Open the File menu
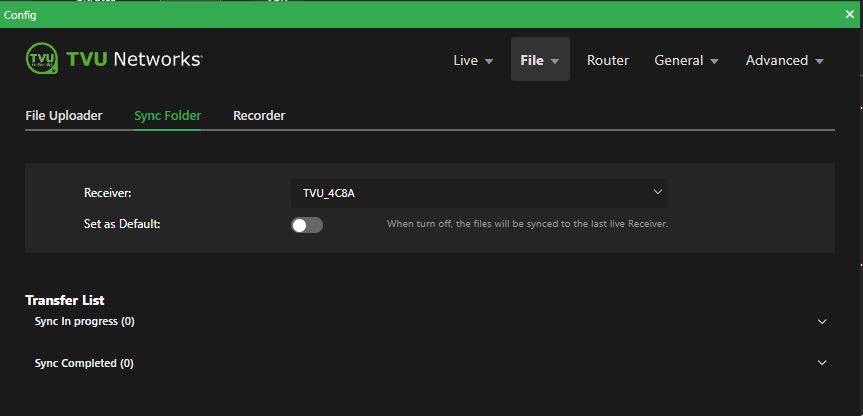Viewport: 863px width, 416px height. (x=540, y=59)
